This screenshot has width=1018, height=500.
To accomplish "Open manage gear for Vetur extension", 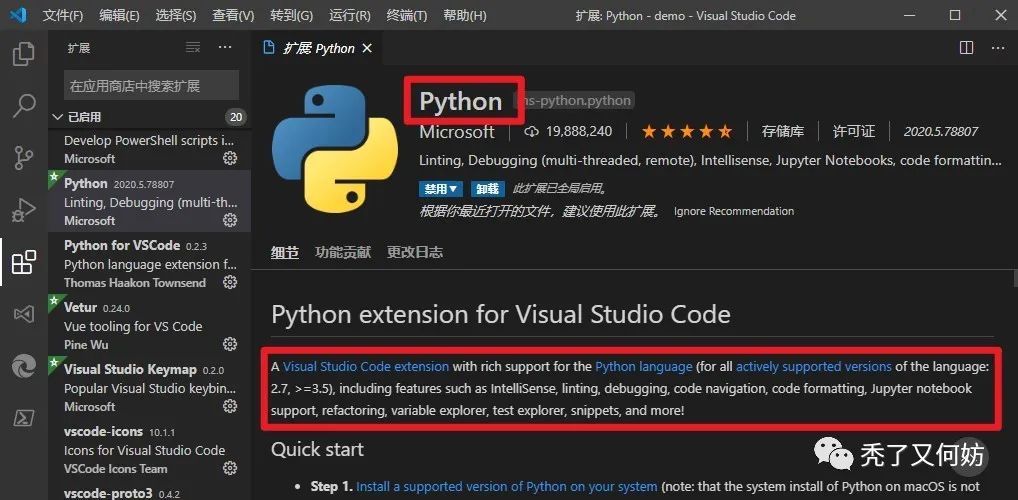I will [230, 344].
